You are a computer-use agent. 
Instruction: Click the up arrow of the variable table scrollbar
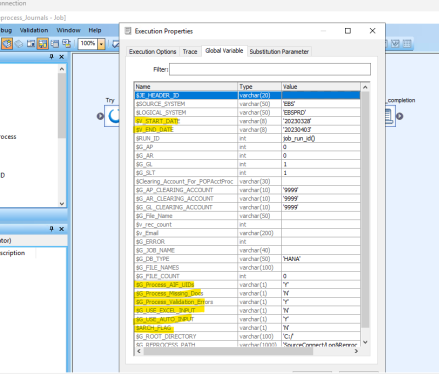coord(365,87)
